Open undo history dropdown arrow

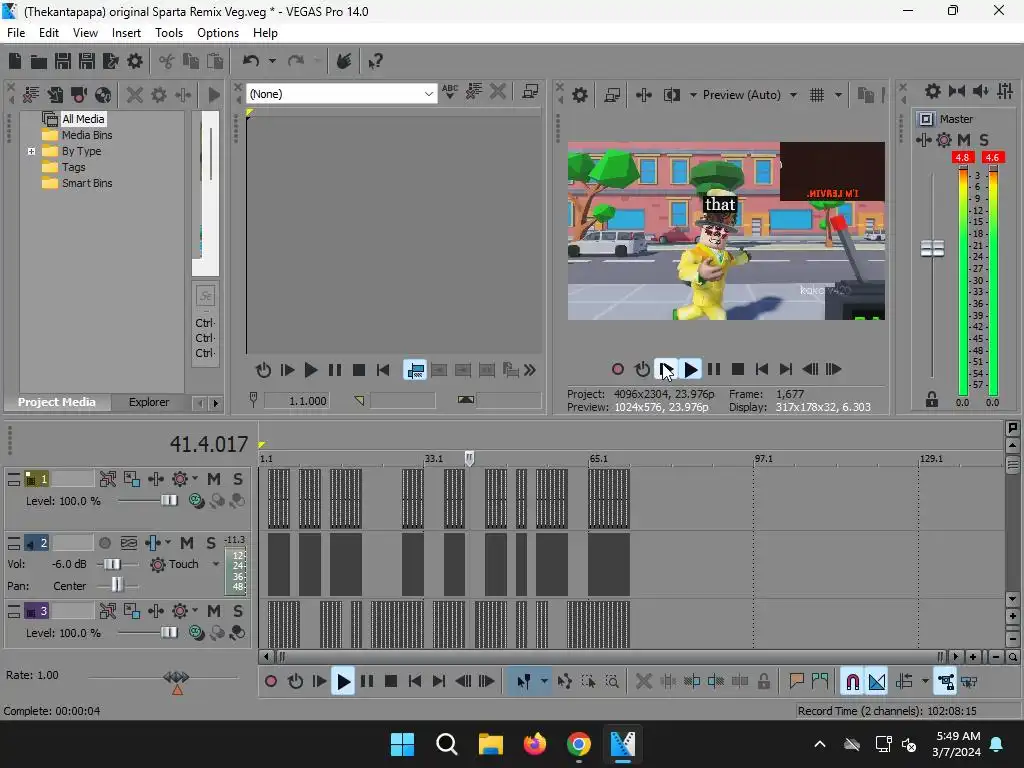click(272, 61)
